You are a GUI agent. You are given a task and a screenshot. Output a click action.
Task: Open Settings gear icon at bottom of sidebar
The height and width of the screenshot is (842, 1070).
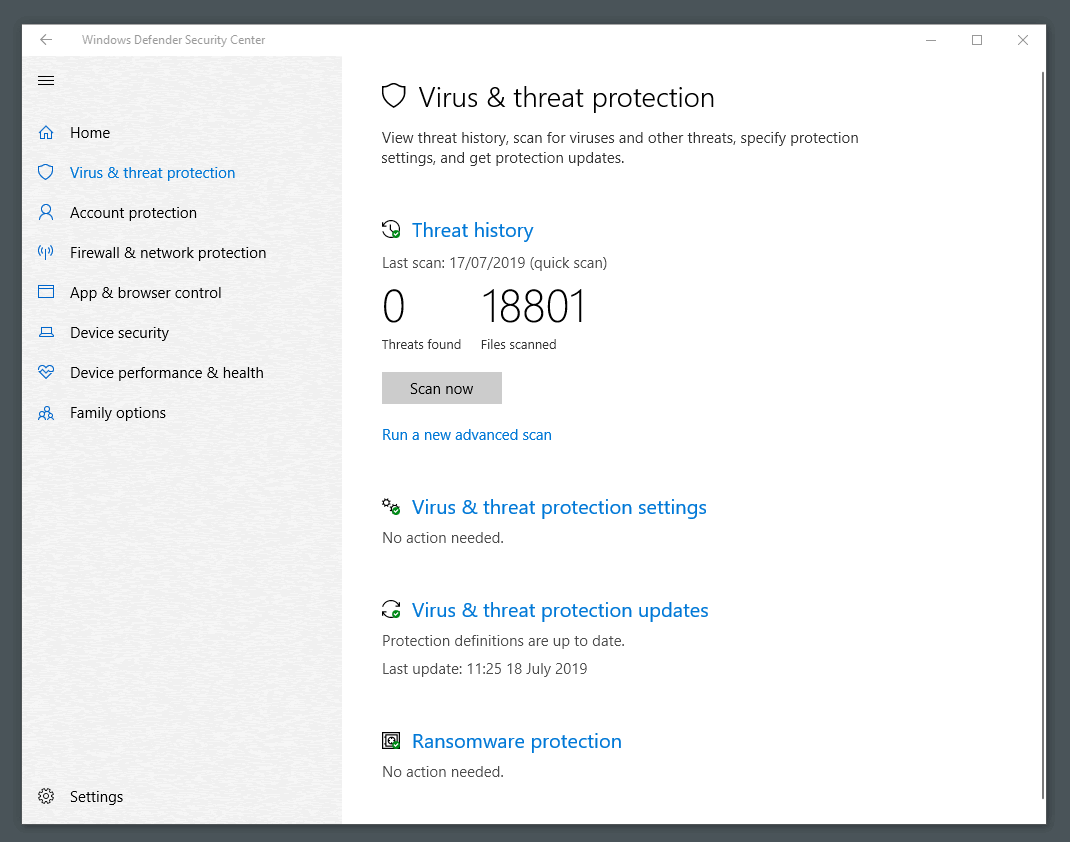click(46, 796)
